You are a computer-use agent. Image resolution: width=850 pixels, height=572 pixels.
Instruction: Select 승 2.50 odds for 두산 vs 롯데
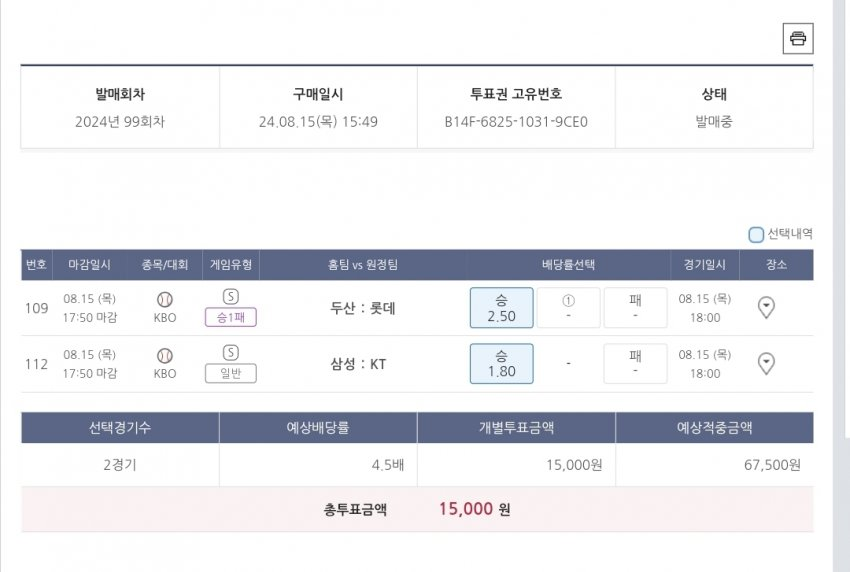pyautogui.click(x=501, y=308)
